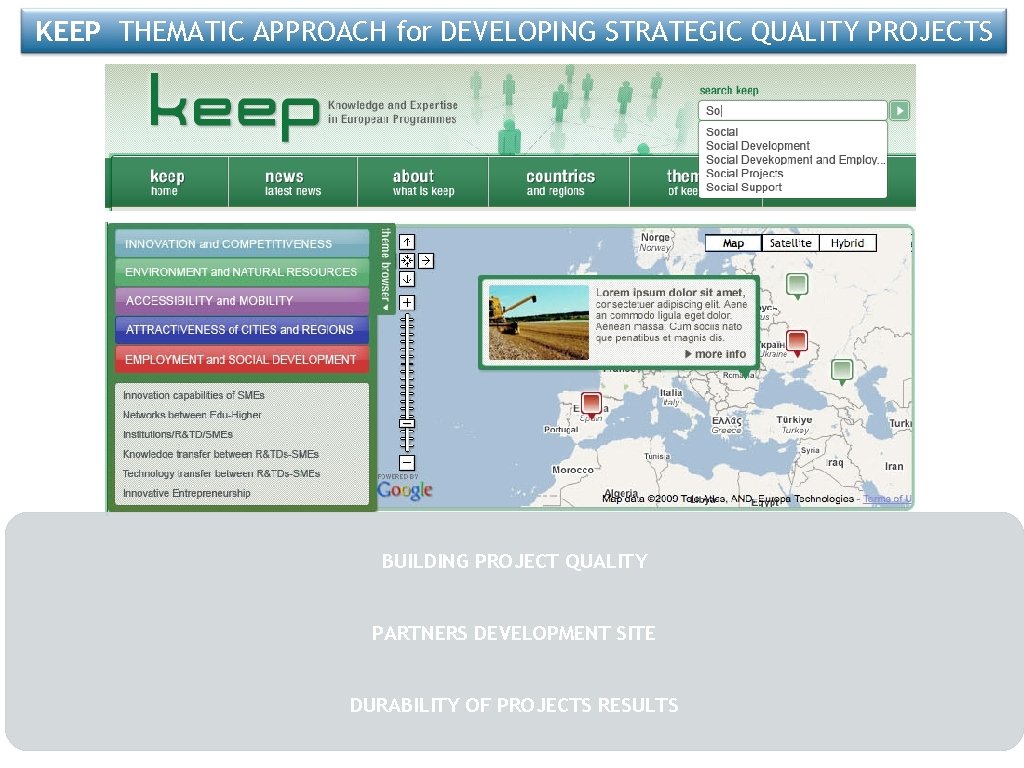Click the green search go arrow button
Image resolution: width=1024 pixels, height=768 pixels.
point(899,110)
